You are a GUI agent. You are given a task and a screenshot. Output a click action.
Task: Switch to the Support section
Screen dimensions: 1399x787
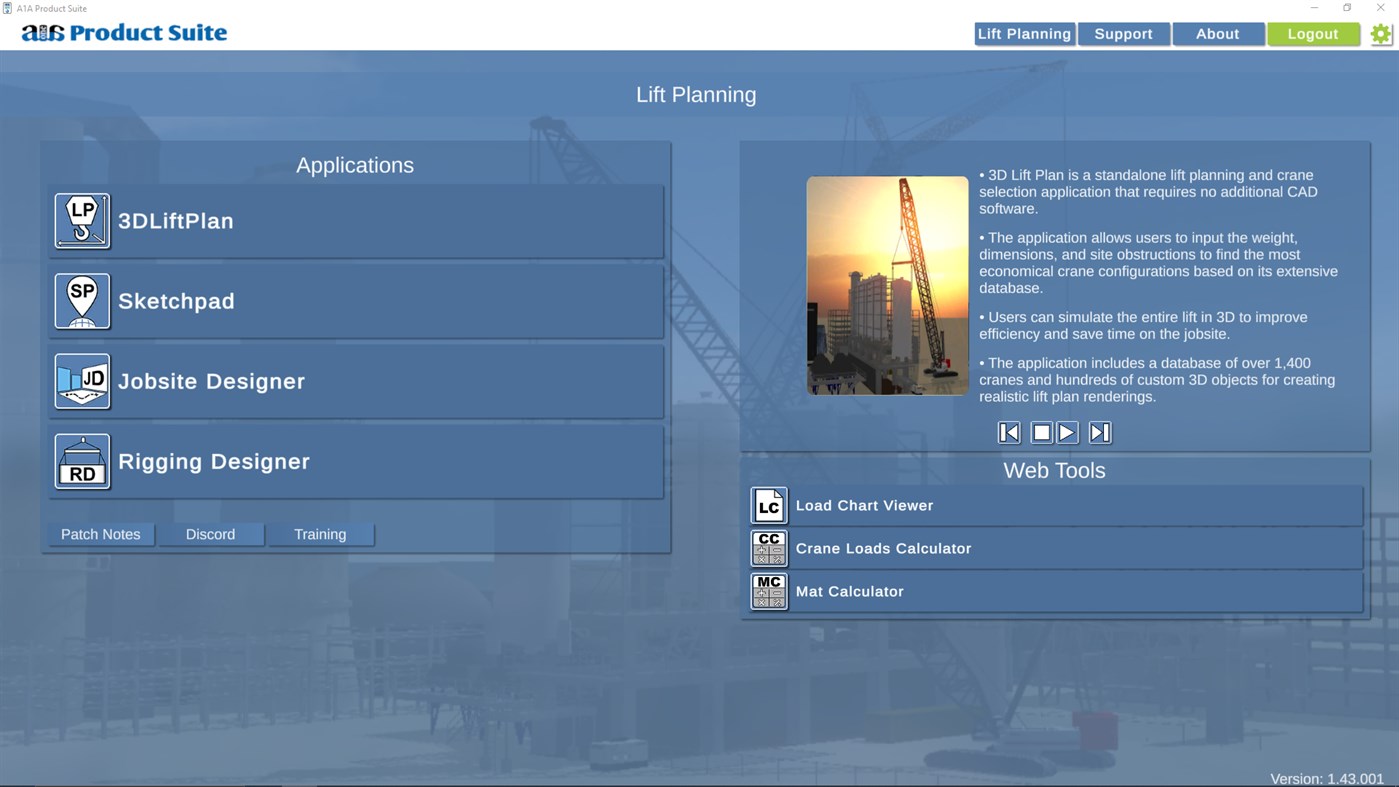click(x=1123, y=33)
